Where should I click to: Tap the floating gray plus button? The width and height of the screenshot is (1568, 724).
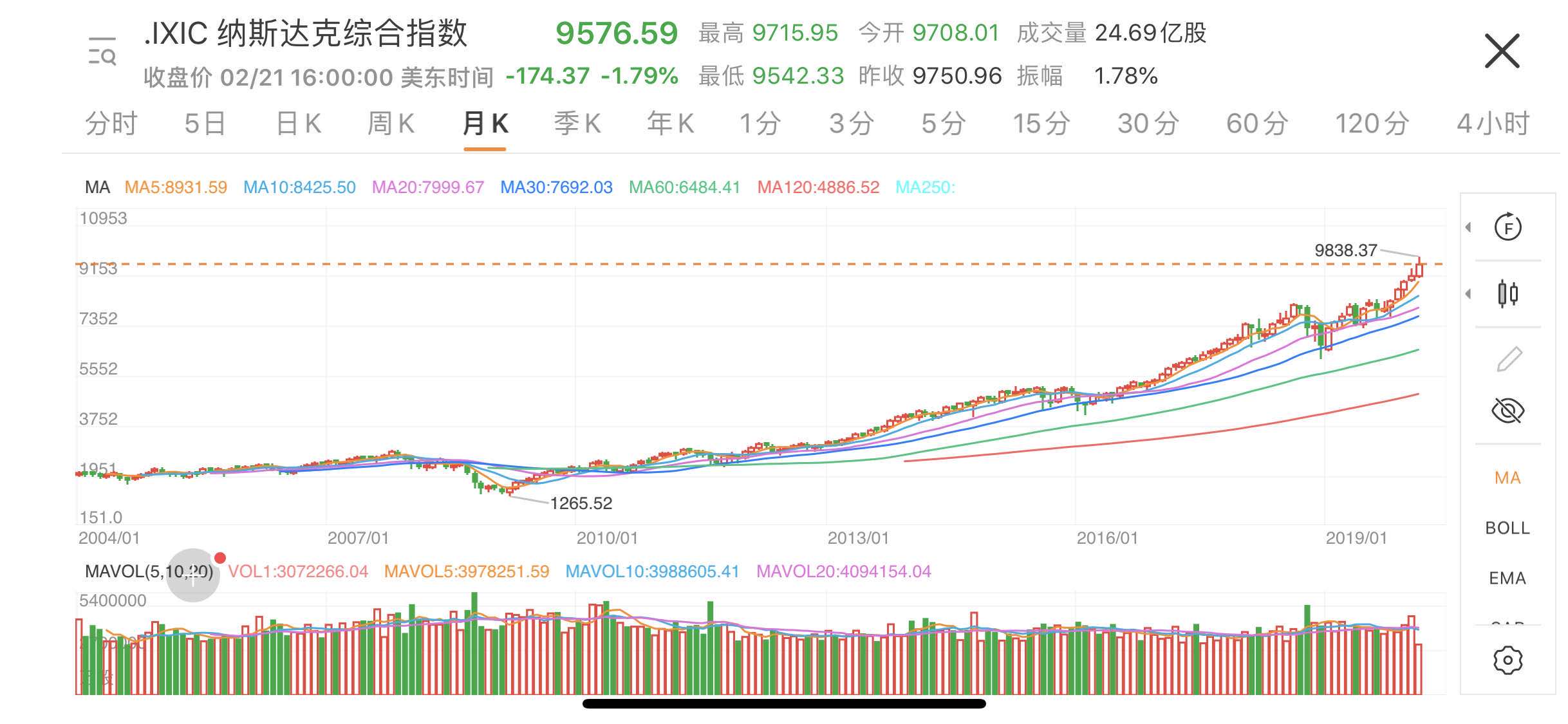(x=193, y=575)
